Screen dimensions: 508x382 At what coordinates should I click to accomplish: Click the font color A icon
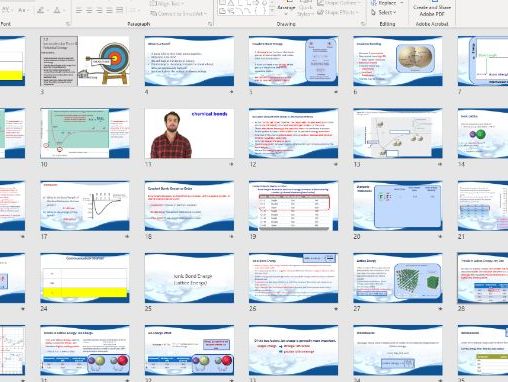pyautogui.click(x=57, y=10)
